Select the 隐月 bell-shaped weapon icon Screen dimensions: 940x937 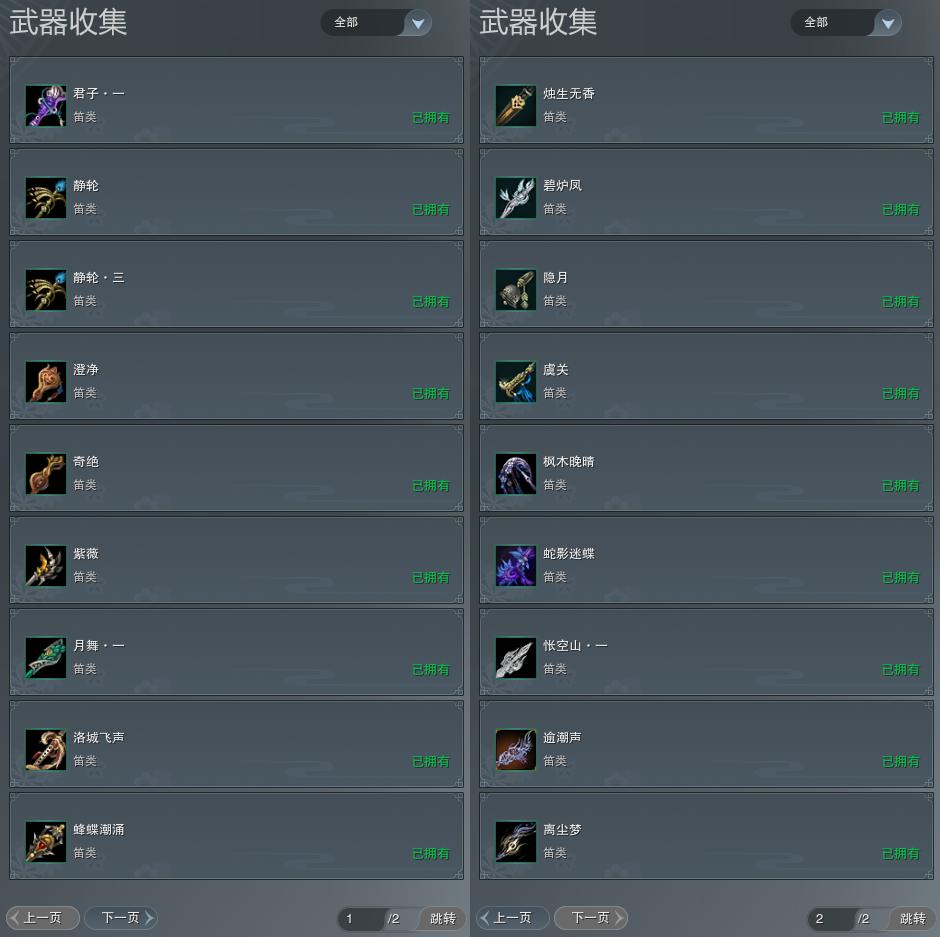(x=516, y=290)
